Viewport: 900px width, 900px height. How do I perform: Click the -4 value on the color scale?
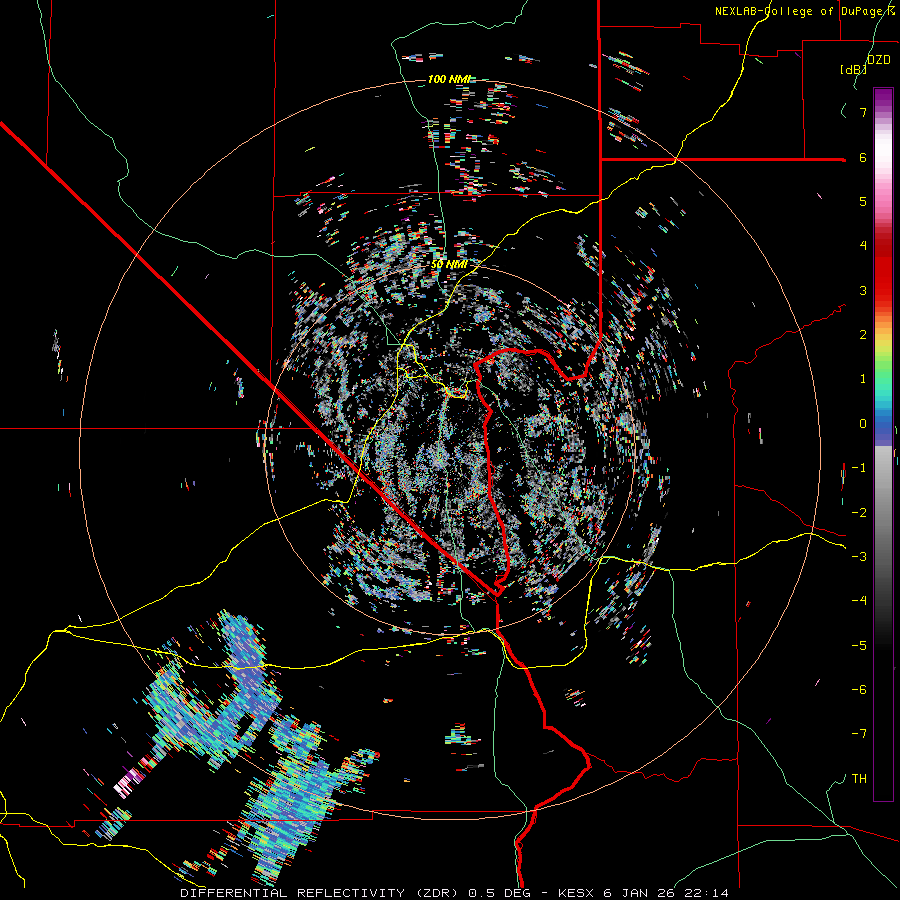tap(859, 601)
